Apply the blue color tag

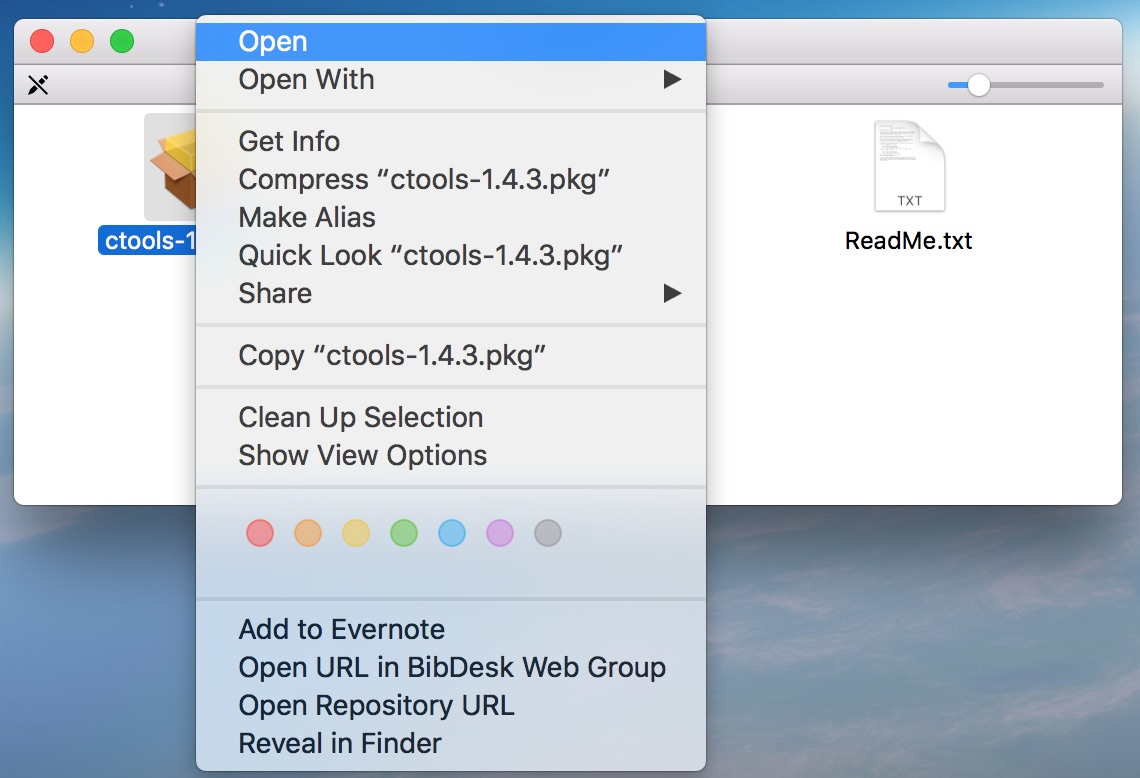point(452,533)
